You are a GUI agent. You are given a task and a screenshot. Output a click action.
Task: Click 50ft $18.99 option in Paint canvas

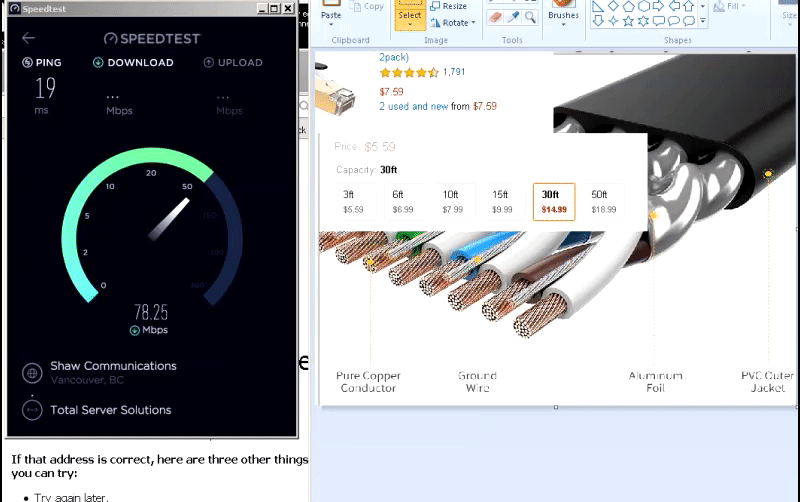pos(604,202)
